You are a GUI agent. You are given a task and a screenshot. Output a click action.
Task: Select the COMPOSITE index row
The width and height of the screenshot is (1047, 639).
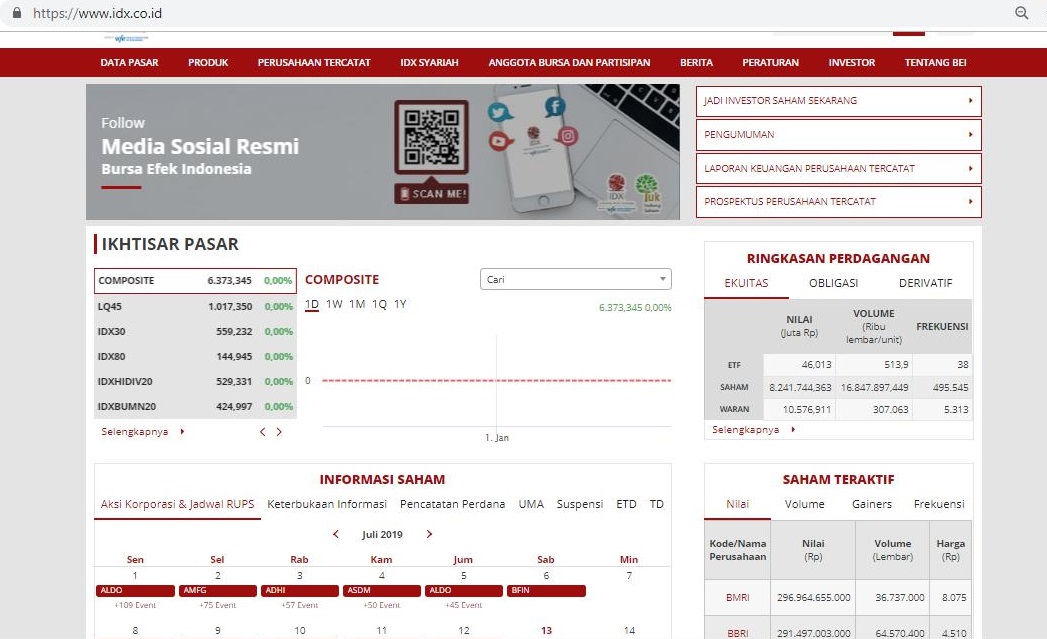coord(195,281)
